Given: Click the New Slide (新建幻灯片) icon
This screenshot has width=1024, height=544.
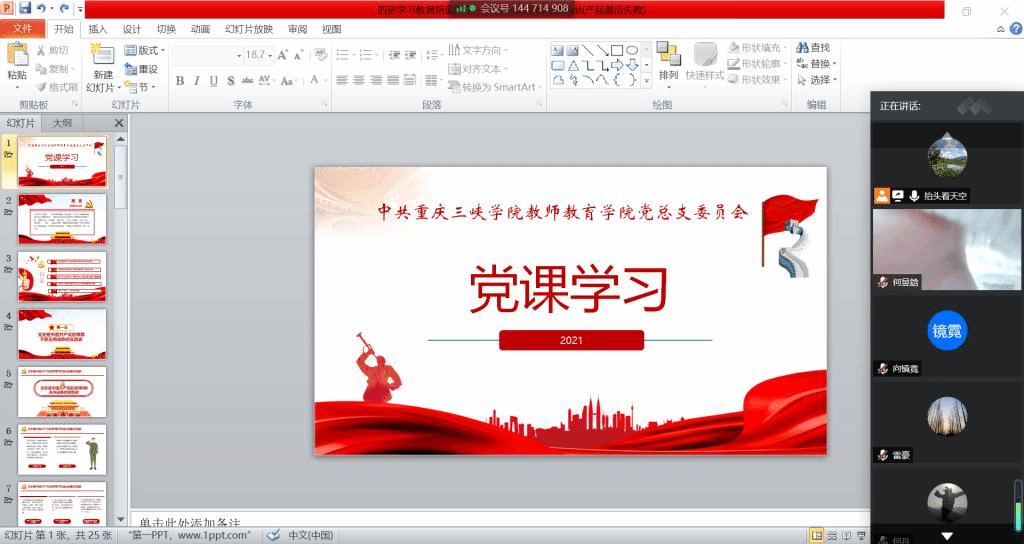Looking at the screenshot, I should [102, 59].
